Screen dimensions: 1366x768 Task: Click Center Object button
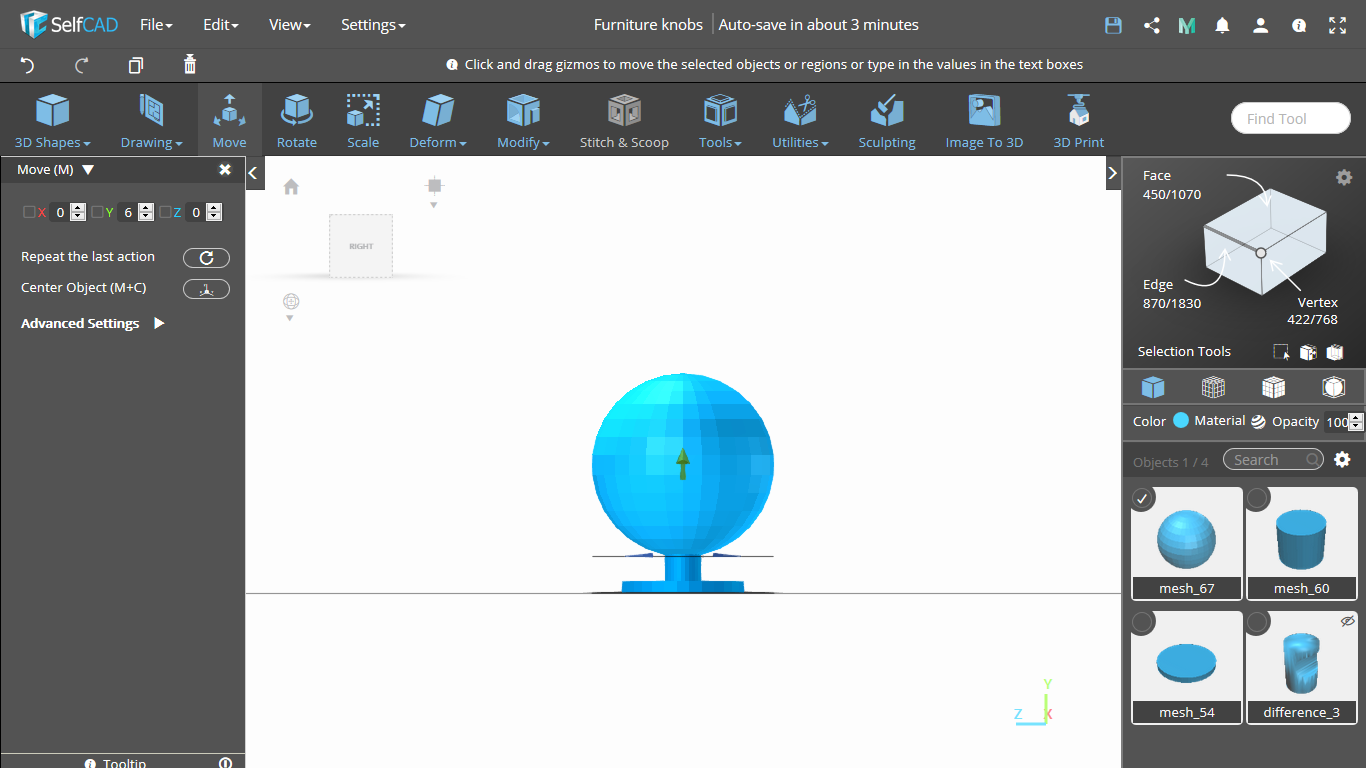(x=206, y=289)
